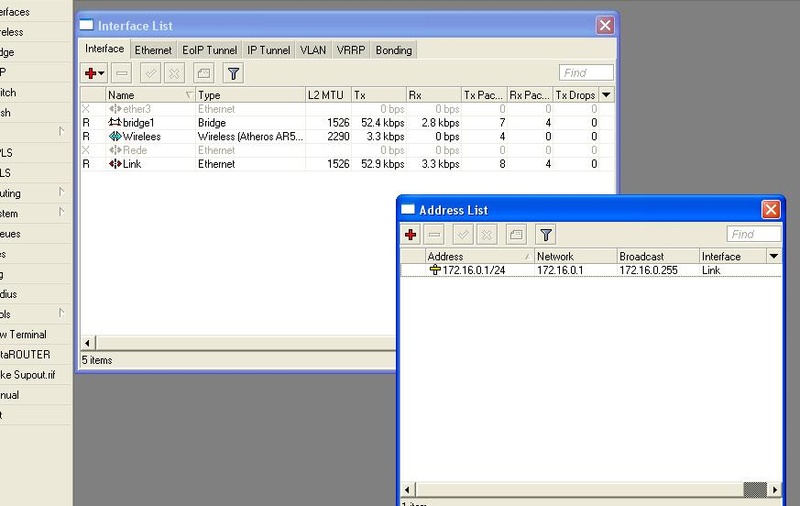Viewport: 800px width, 506px height.
Task: Focus Find field in Interface List
Action: point(586,73)
